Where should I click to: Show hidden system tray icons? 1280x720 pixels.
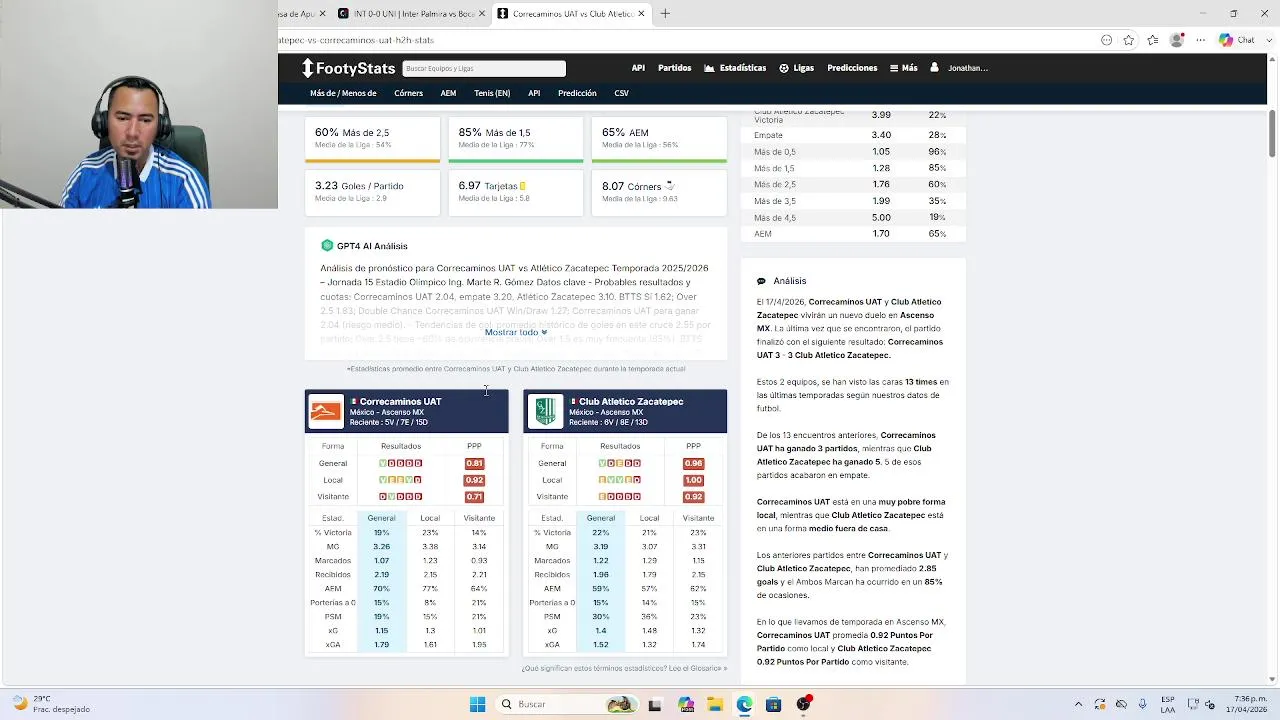(x=1079, y=704)
